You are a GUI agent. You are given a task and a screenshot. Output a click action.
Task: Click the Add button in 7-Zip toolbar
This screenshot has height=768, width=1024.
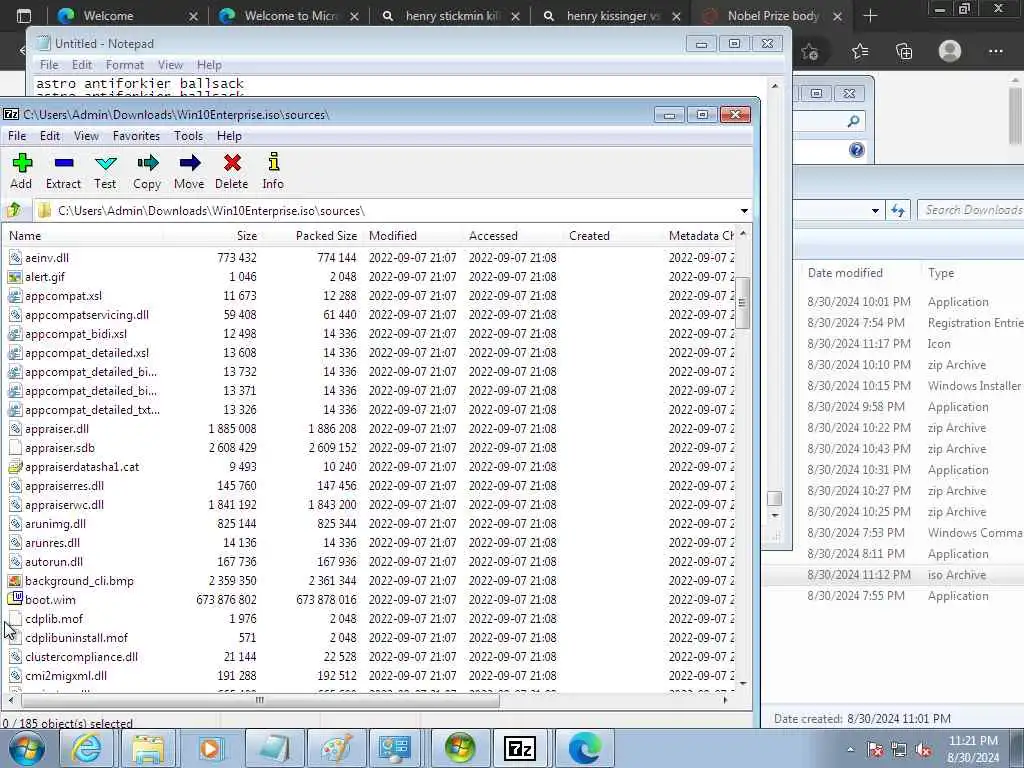pyautogui.click(x=22, y=171)
